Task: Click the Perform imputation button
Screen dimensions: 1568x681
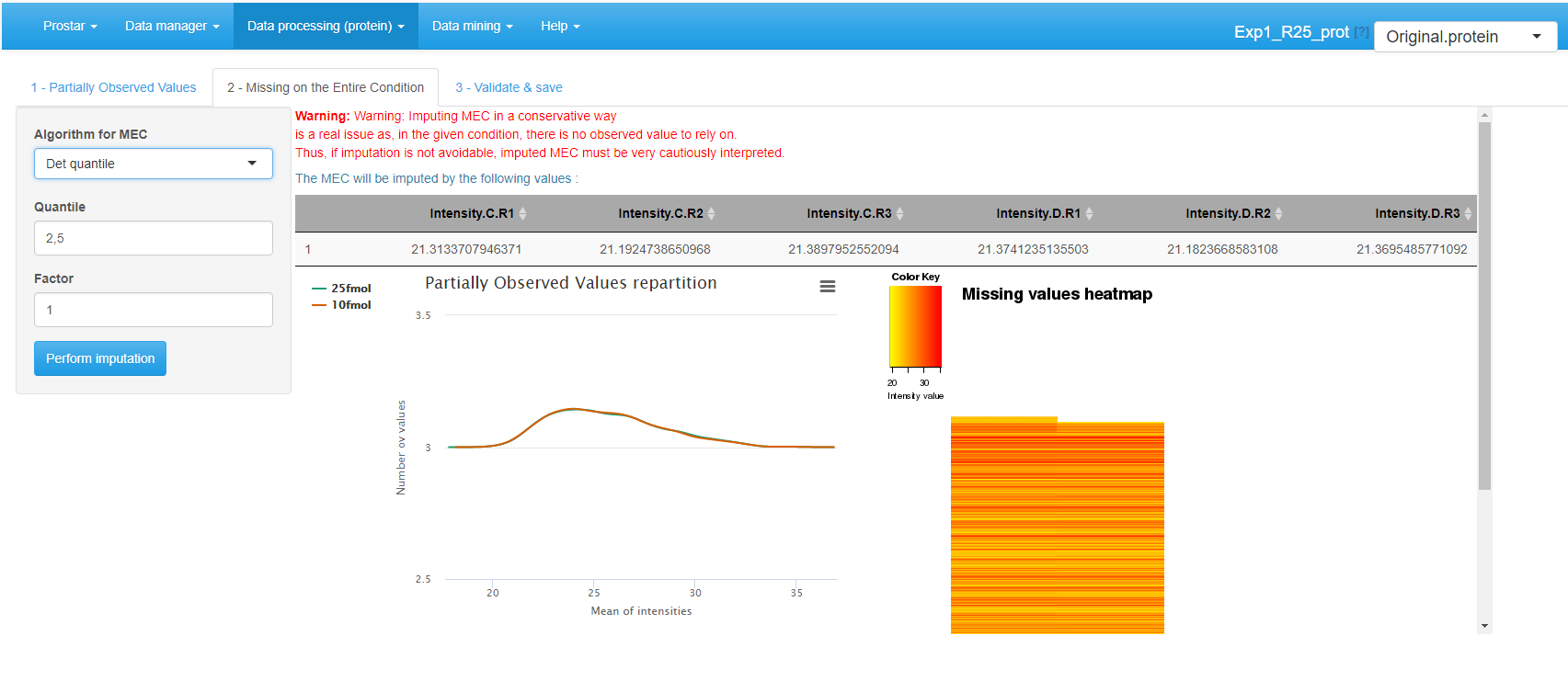Action: [100, 358]
